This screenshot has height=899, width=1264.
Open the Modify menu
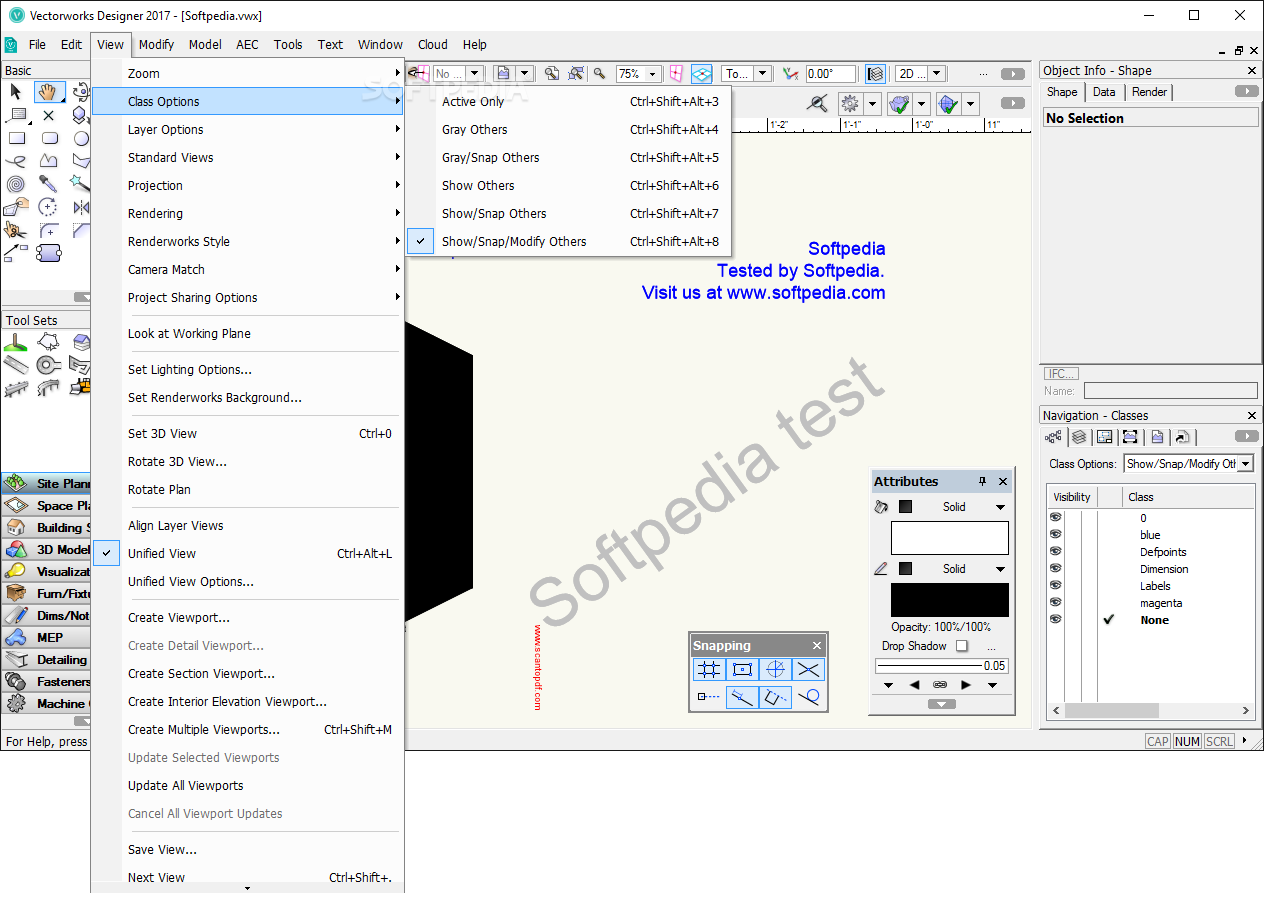156,45
